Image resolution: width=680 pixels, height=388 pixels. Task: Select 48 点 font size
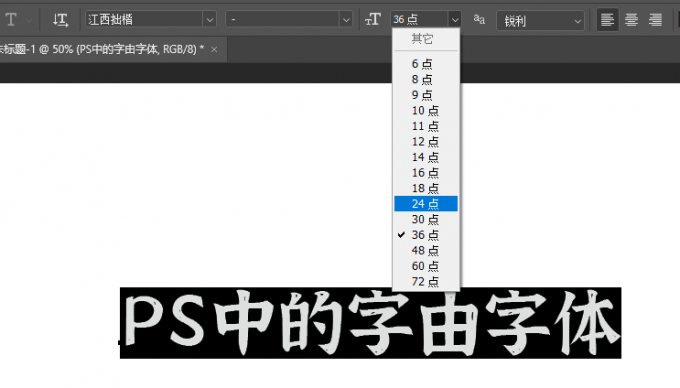coord(426,251)
